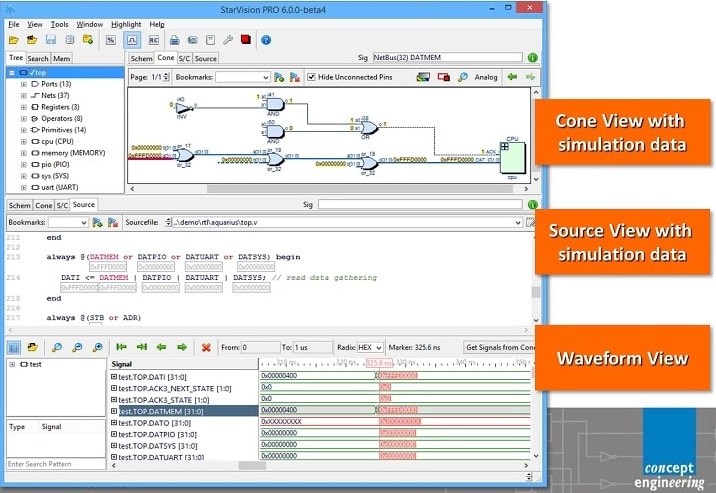This screenshot has width=716, height=493.
Task: Click the Page spinner arrows
Action: (166, 77)
